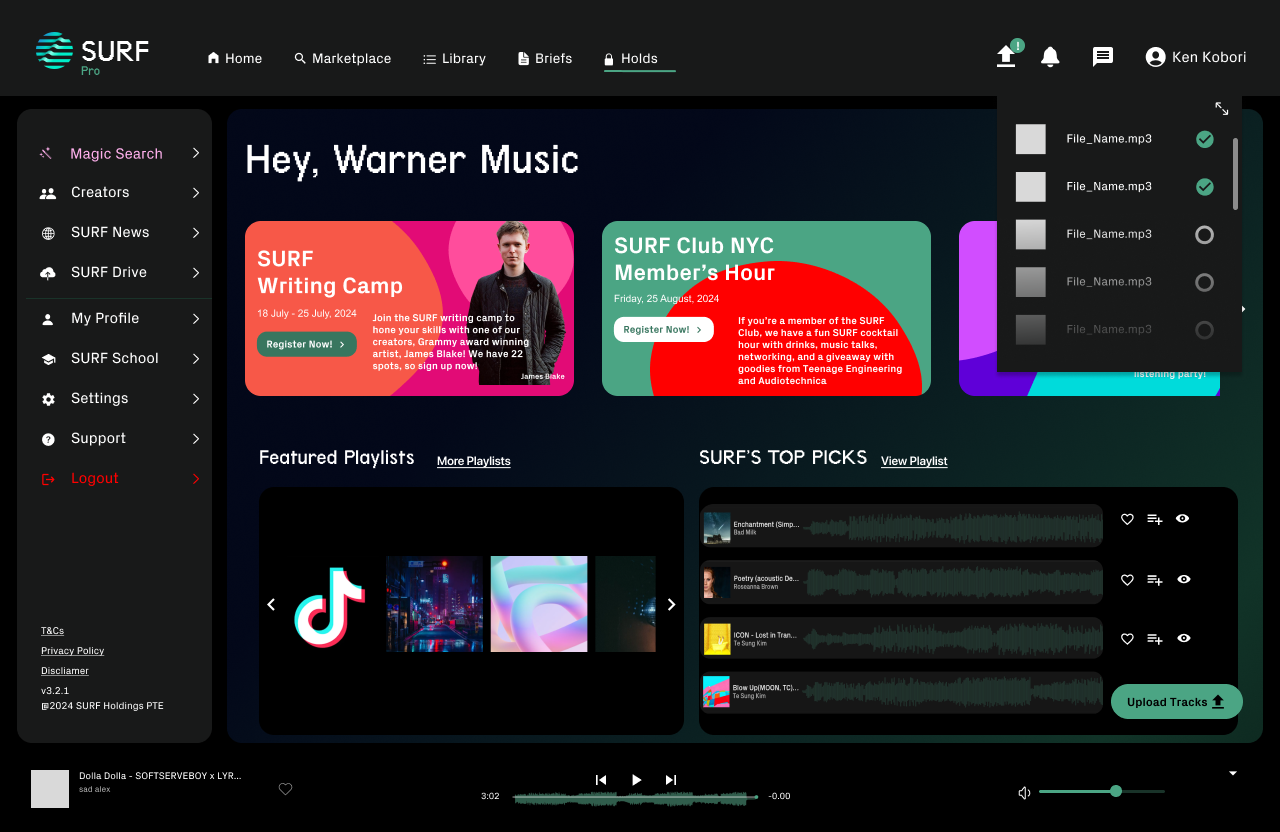This screenshot has width=1280, height=832.
Task: Click the Magic Search wand icon
Action: click(x=46, y=154)
